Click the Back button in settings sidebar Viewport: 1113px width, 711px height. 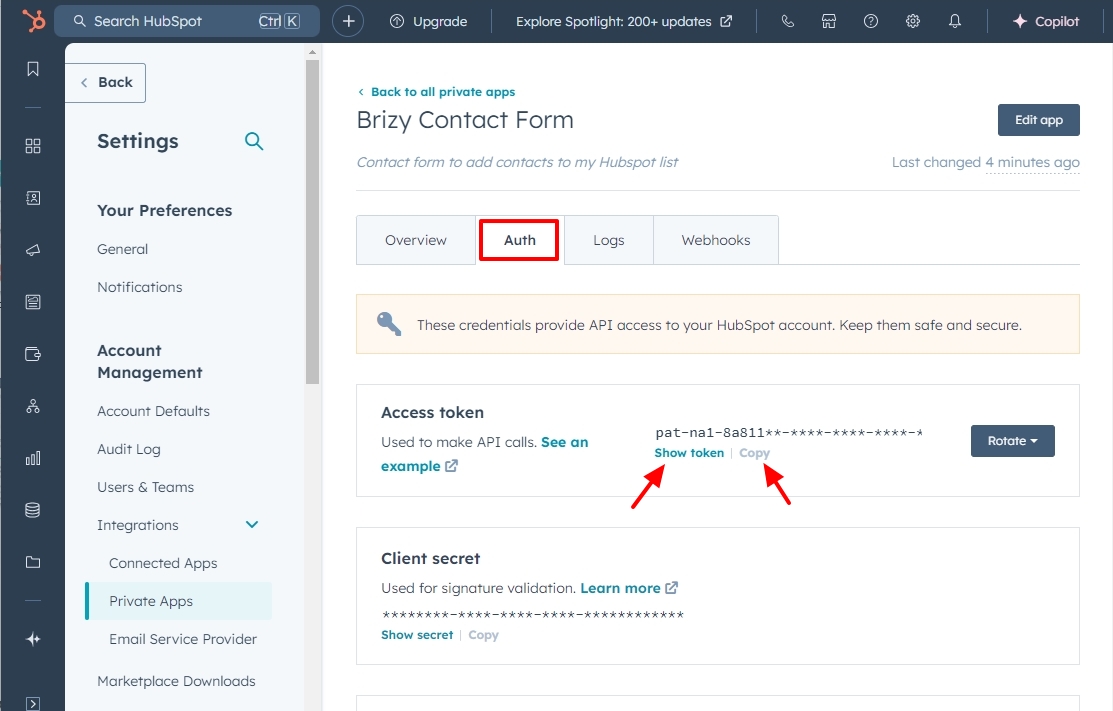click(106, 82)
